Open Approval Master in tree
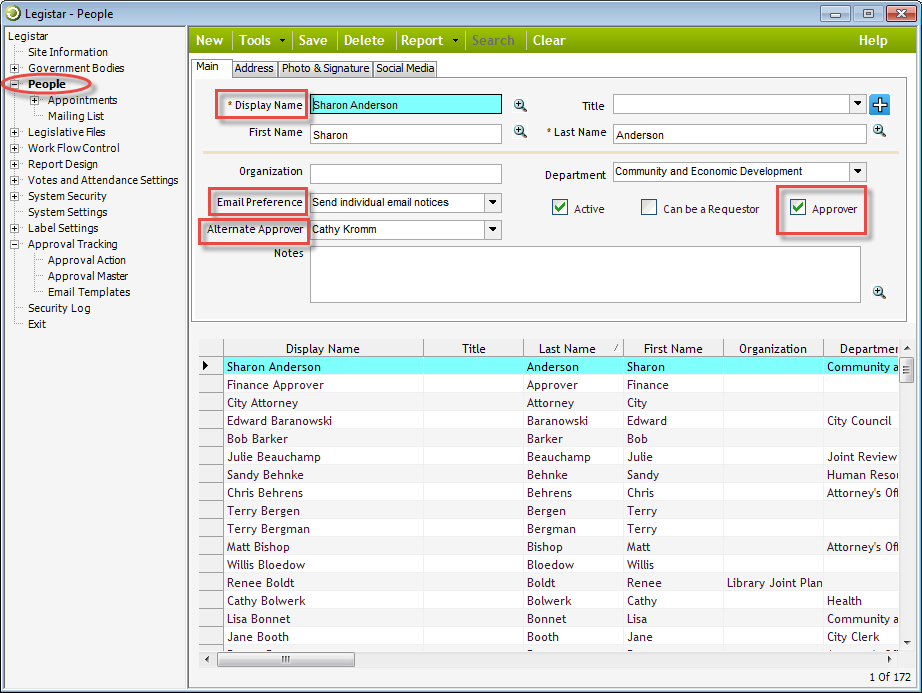The width and height of the screenshot is (922, 693). pyautogui.click(x=88, y=276)
